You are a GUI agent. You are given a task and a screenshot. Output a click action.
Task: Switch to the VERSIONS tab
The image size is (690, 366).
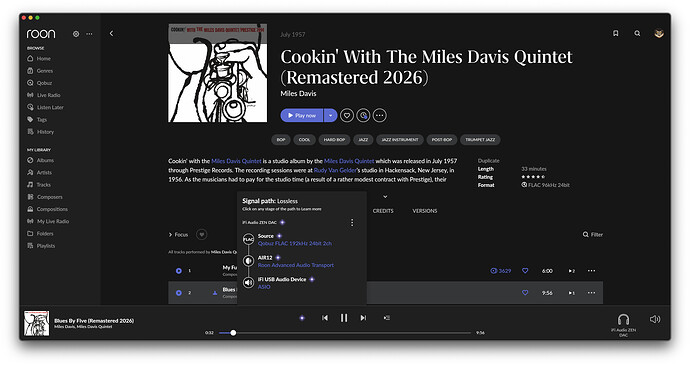[x=425, y=211]
